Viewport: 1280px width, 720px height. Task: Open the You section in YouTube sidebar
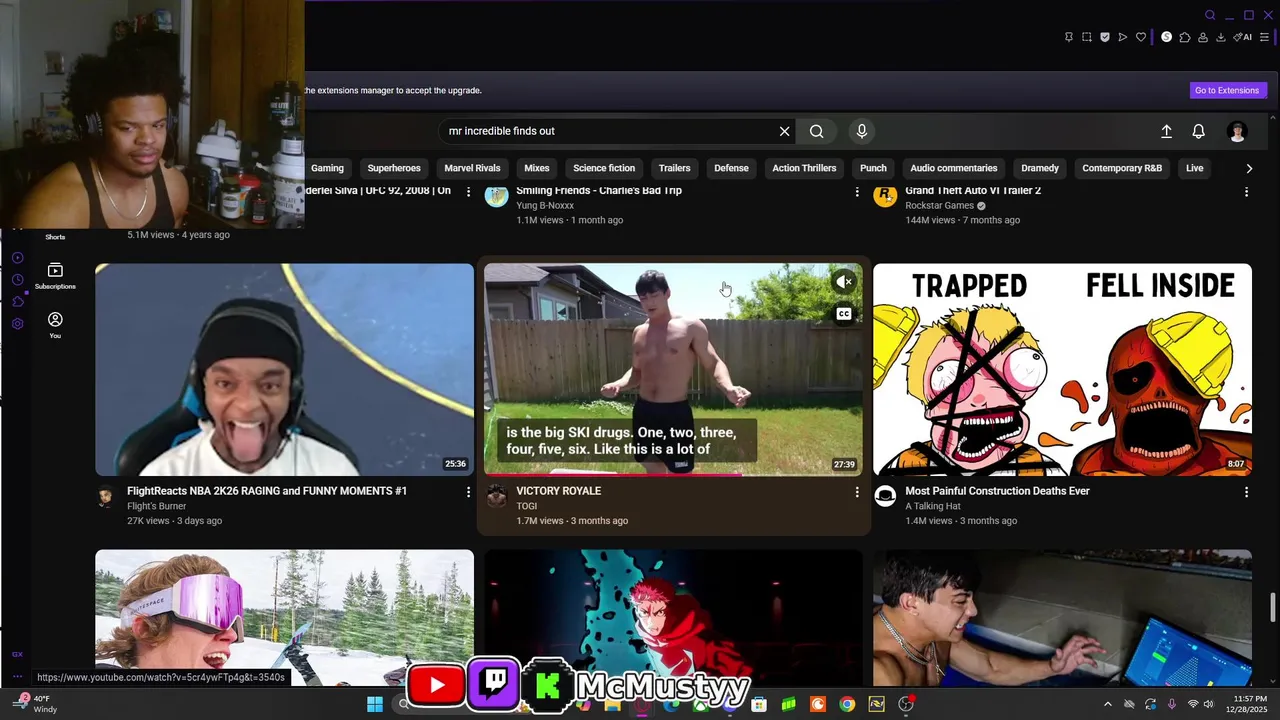(x=55, y=325)
